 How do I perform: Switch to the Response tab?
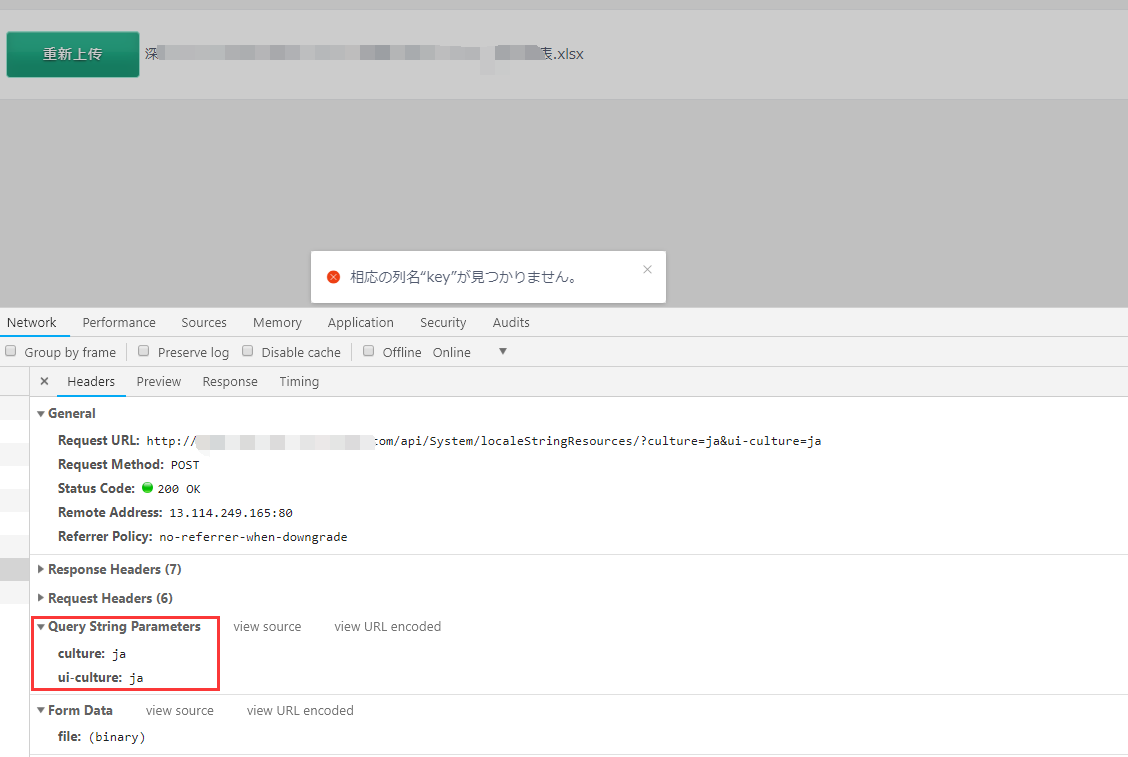(x=230, y=381)
